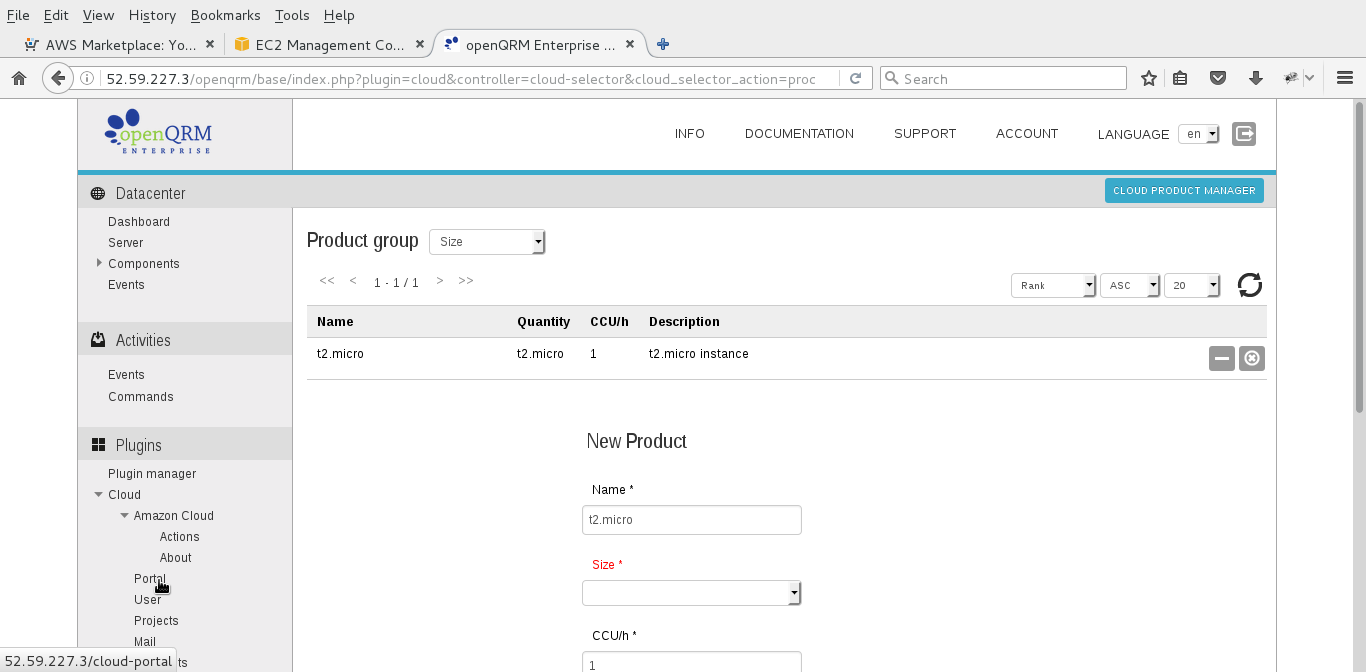
Task: Open the View menu
Action: (x=98, y=15)
